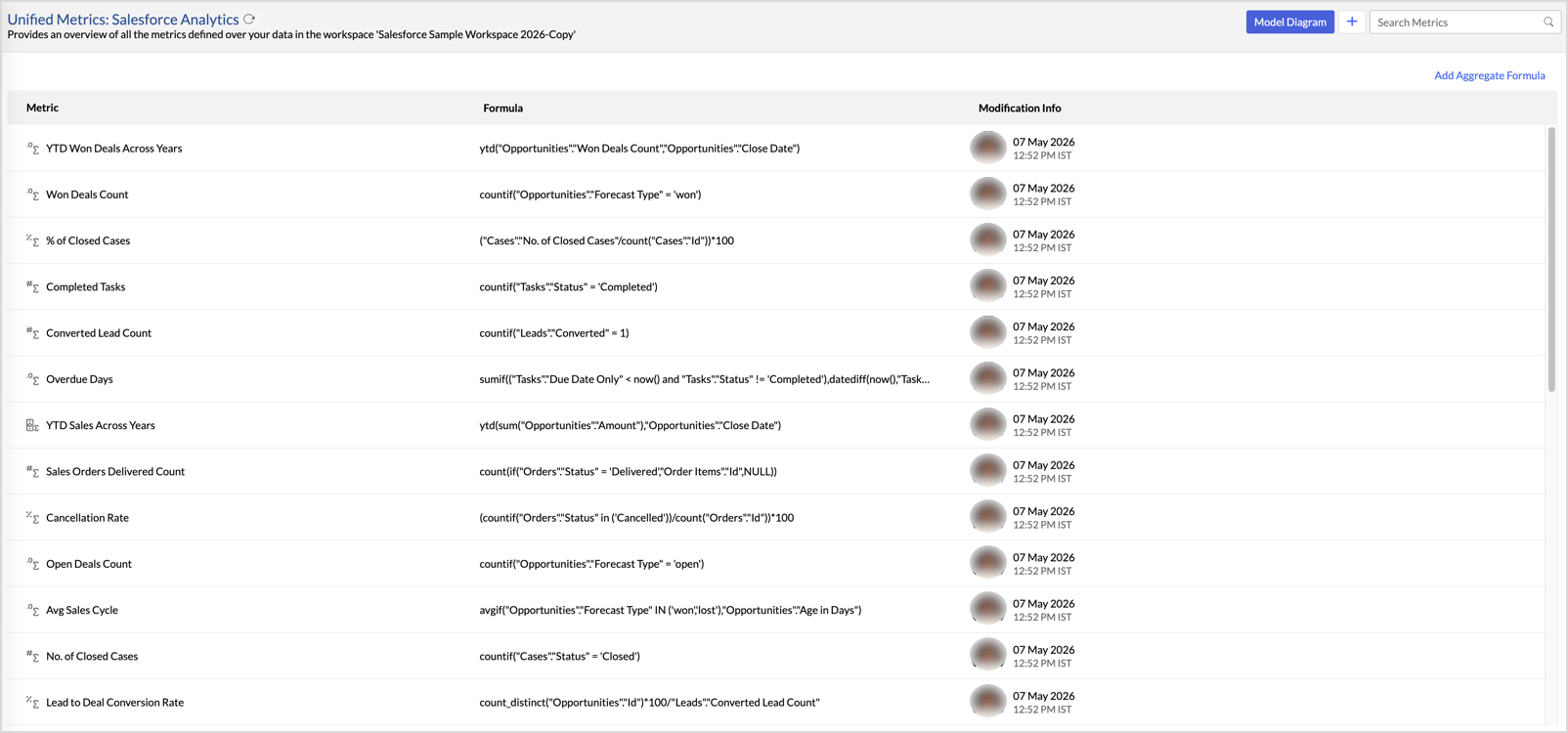The image size is (1568, 733).
Task: Select the Avg Sales Cycle metric name
Action: 82,610
